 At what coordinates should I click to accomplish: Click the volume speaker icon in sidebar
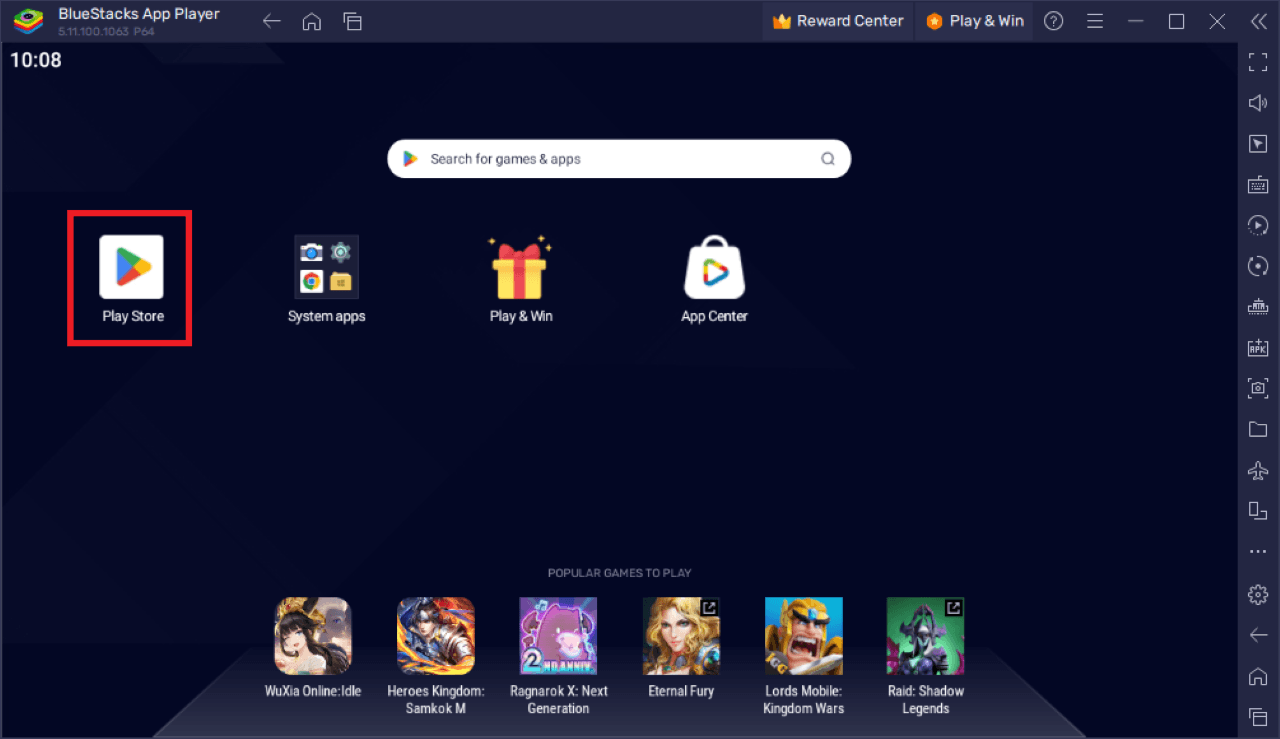click(1258, 103)
